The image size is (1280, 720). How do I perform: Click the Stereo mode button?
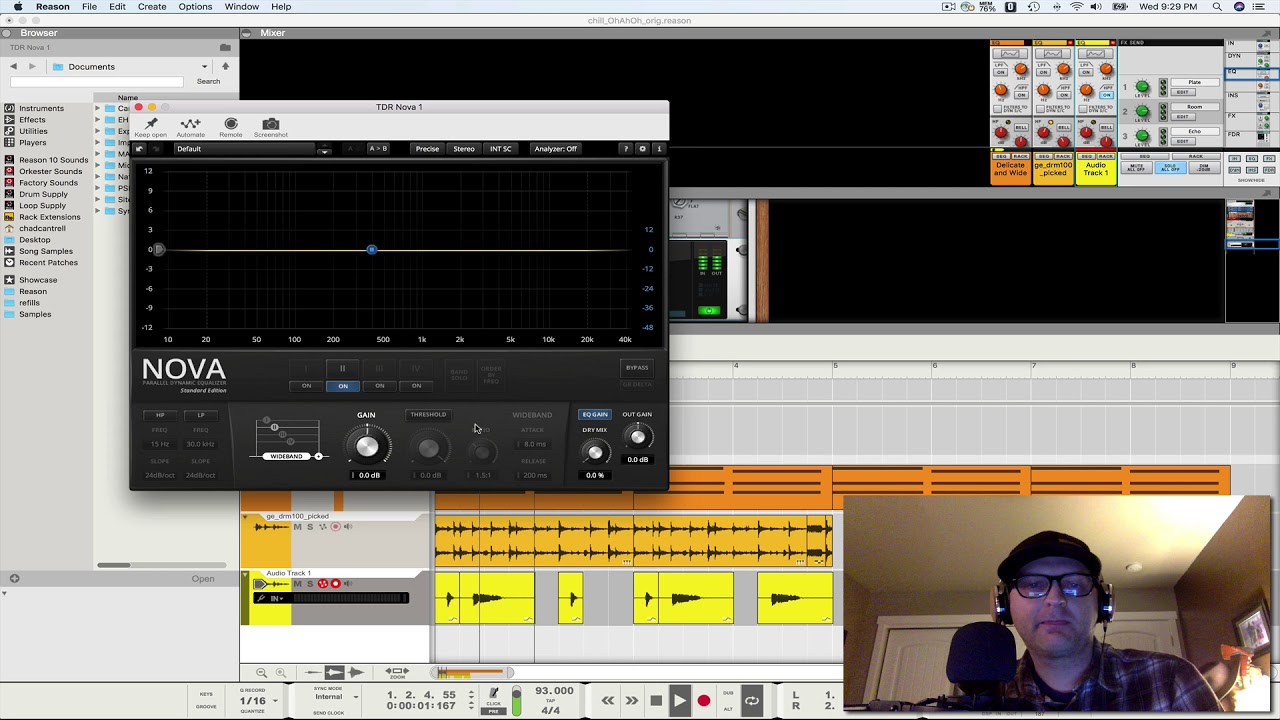[464, 149]
